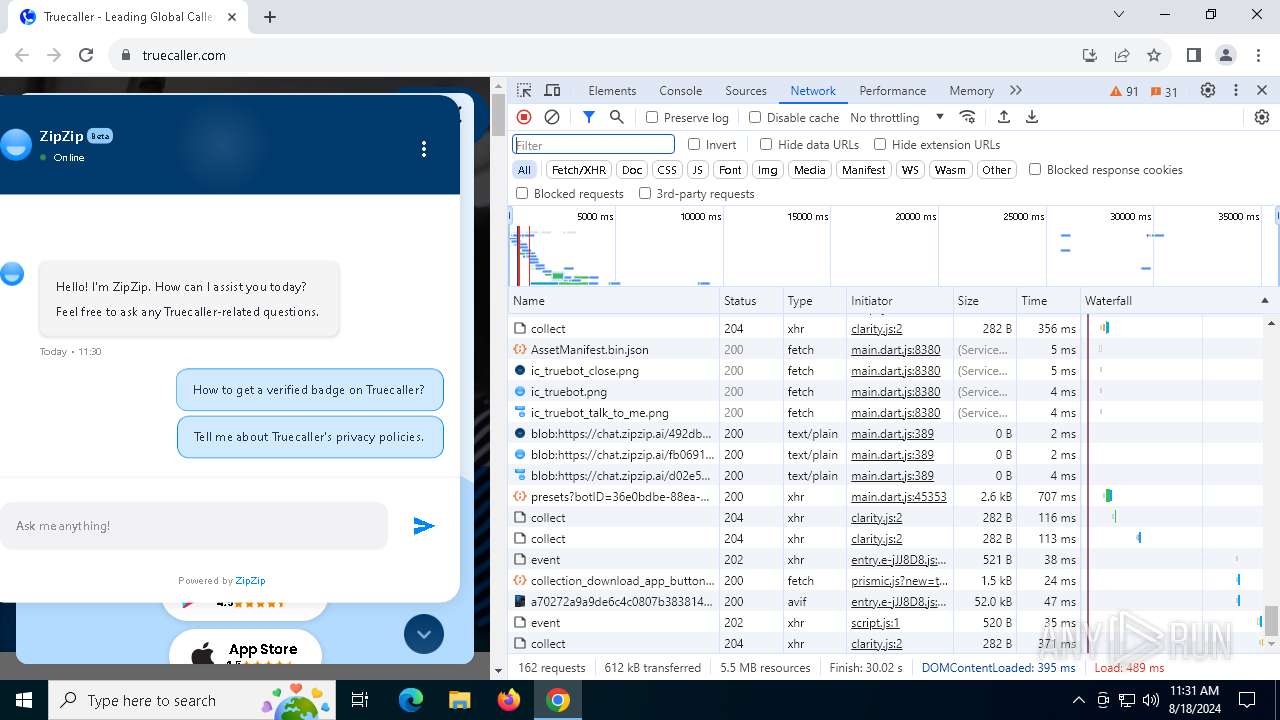Open network conditions wifi icon

[x=967, y=117]
